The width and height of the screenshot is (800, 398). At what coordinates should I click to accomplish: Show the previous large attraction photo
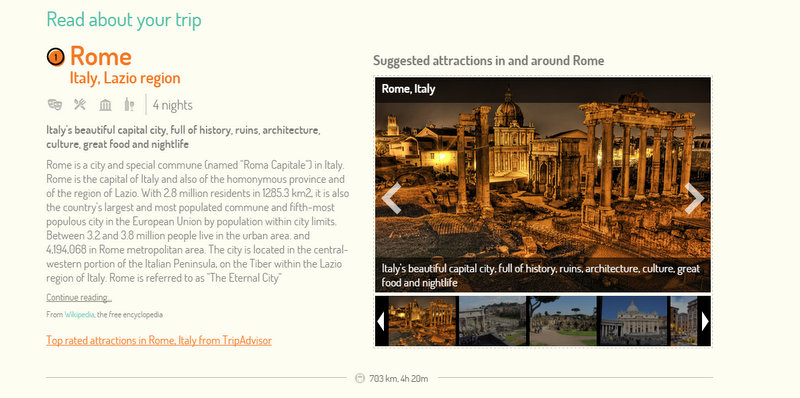pyautogui.click(x=391, y=198)
